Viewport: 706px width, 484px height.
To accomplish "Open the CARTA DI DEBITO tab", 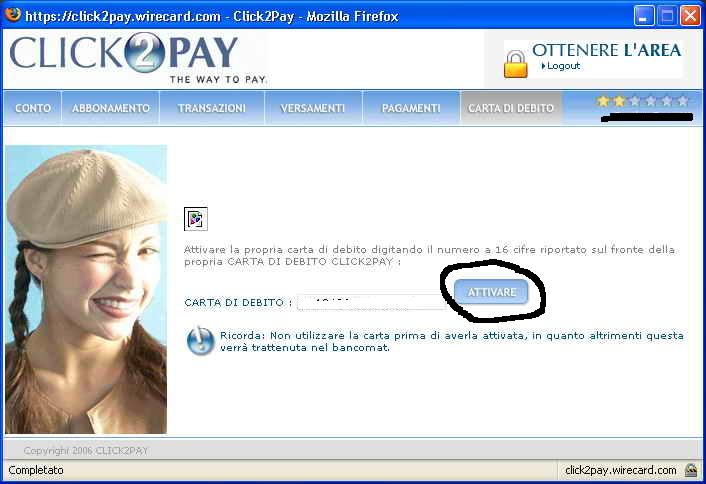I will tap(511, 108).
